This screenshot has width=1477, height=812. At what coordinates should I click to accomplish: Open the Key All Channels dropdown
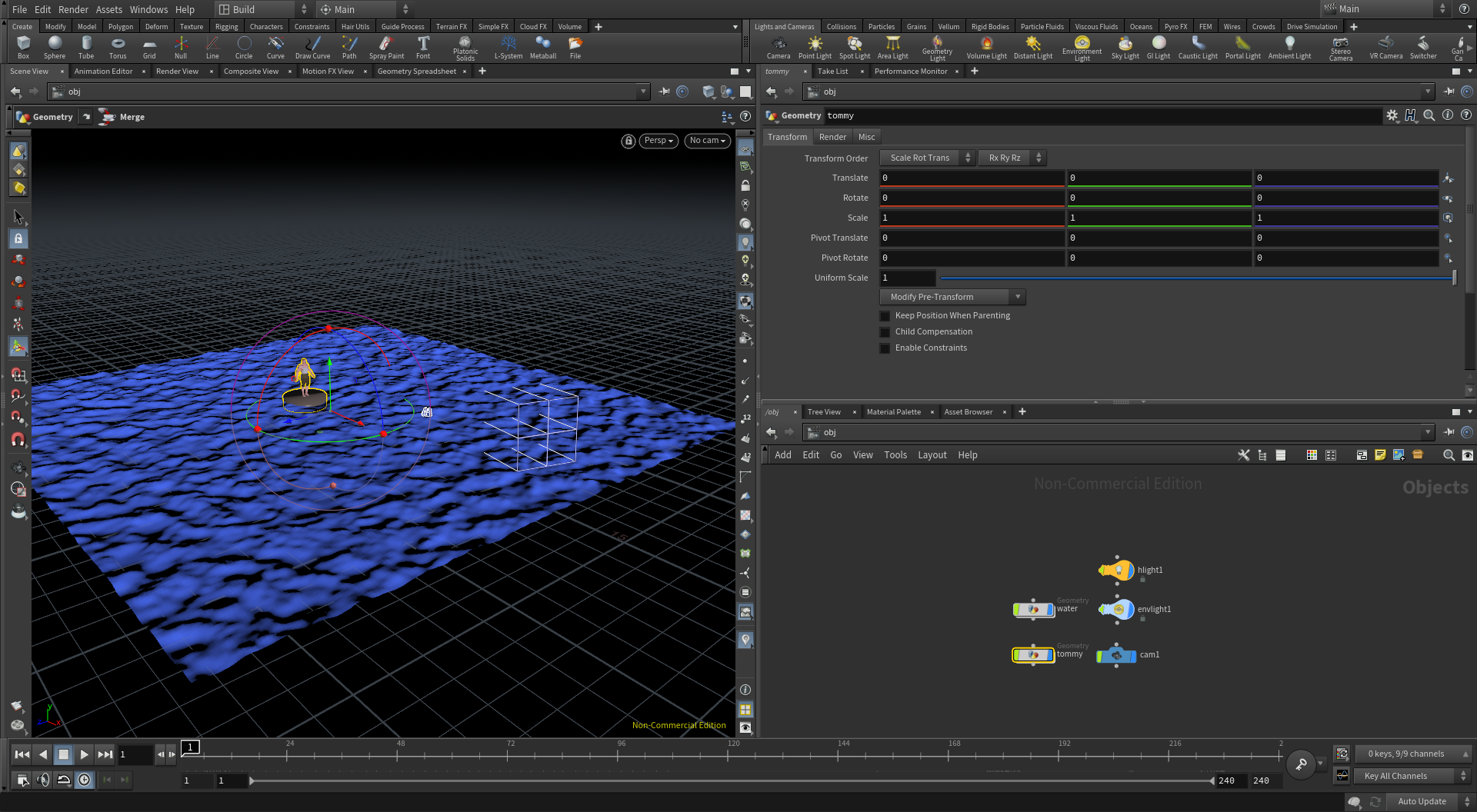(1412, 776)
